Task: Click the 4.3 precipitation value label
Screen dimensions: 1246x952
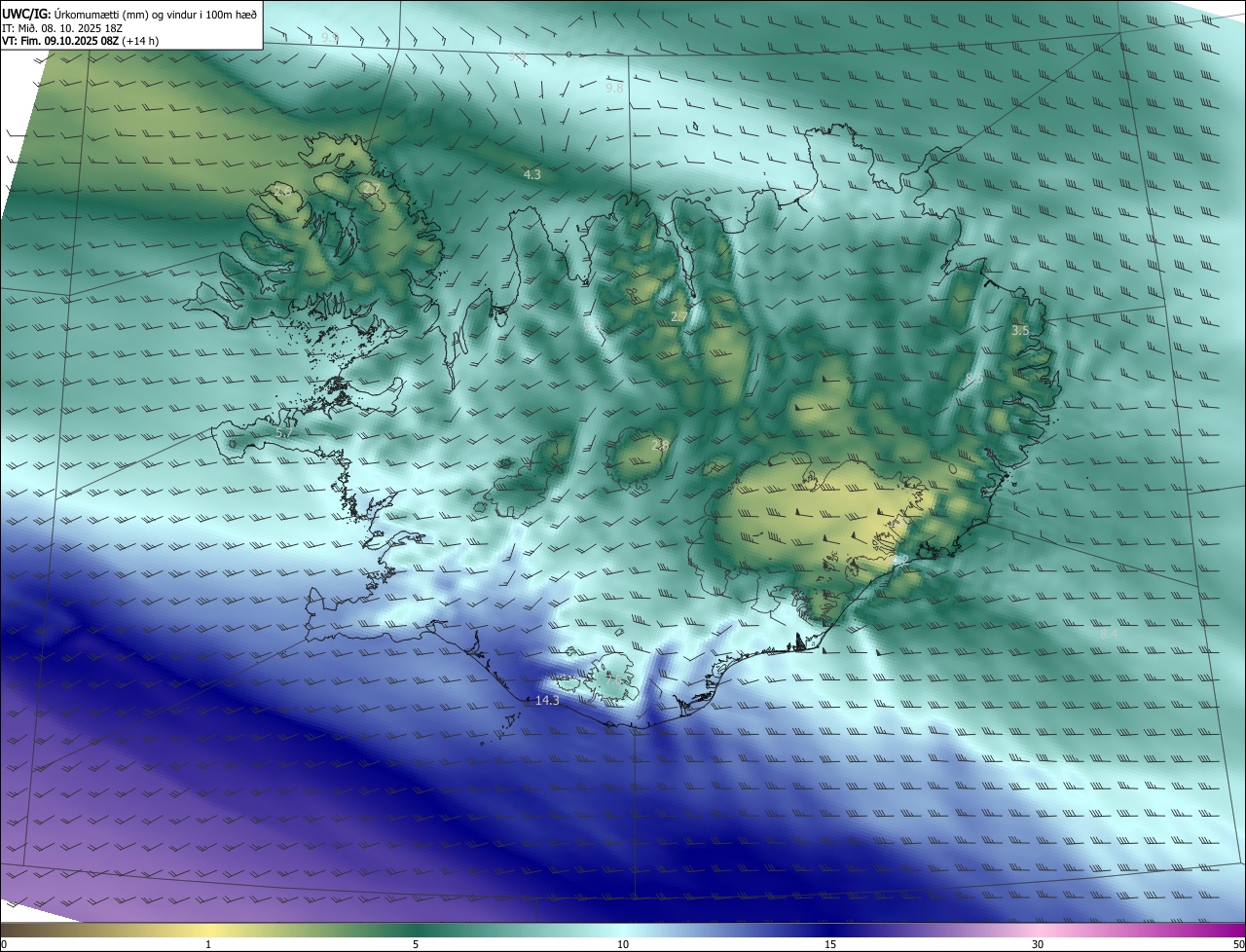Action: [x=531, y=174]
